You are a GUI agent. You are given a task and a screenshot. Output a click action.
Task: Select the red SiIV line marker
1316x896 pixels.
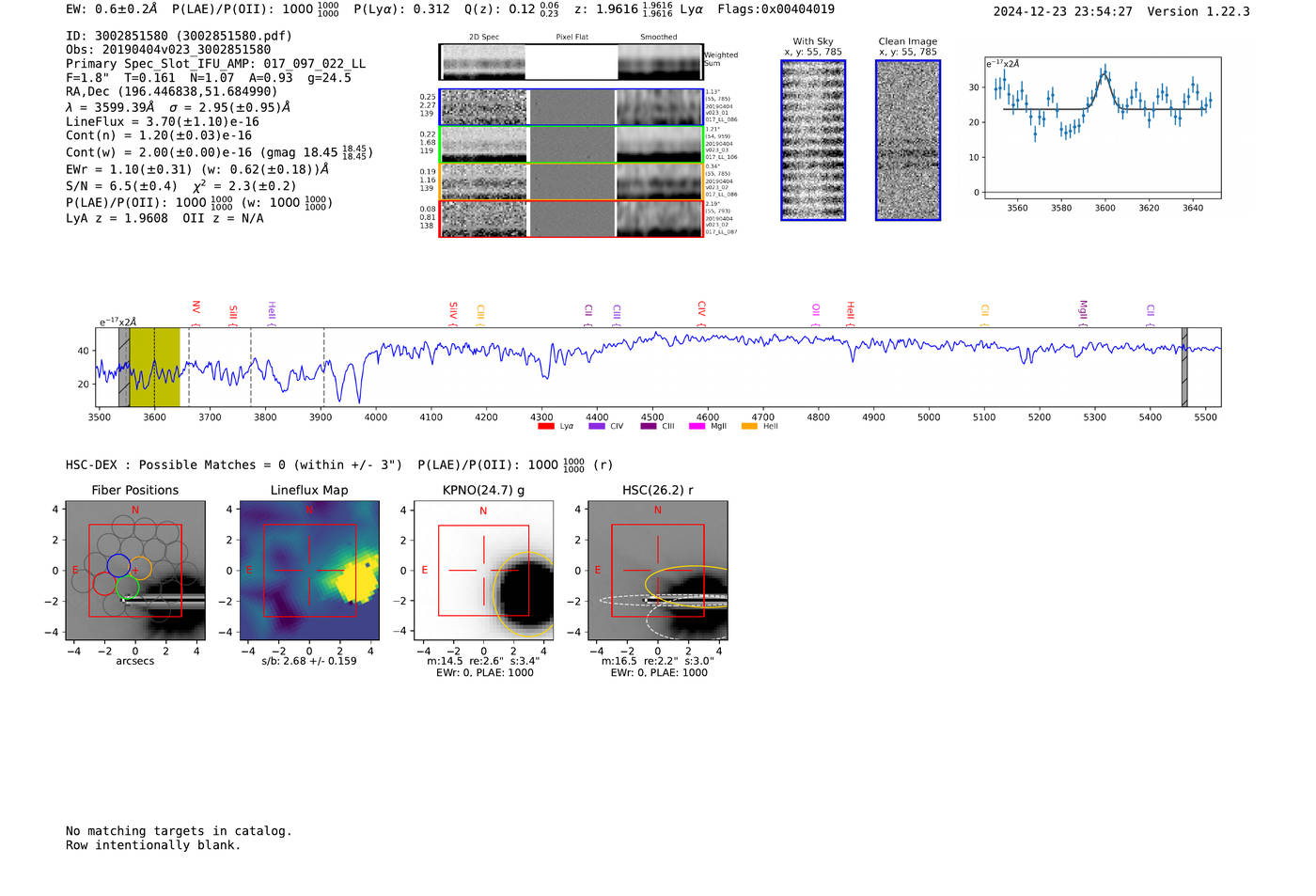(453, 311)
